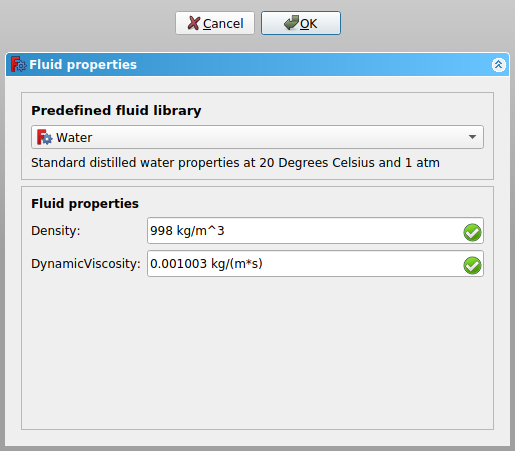Confirm with the OK button
The image size is (515, 451).
[301, 23]
